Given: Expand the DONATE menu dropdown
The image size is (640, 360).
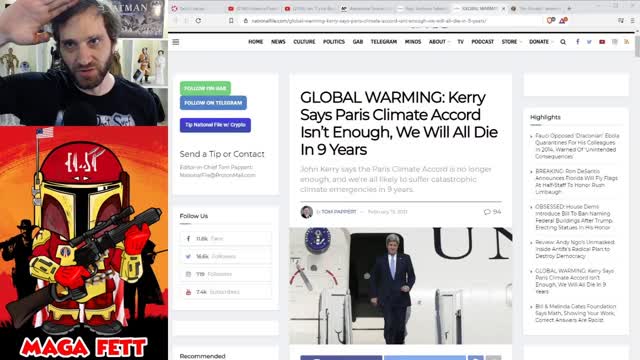Looking at the screenshot, I should (x=541, y=42).
